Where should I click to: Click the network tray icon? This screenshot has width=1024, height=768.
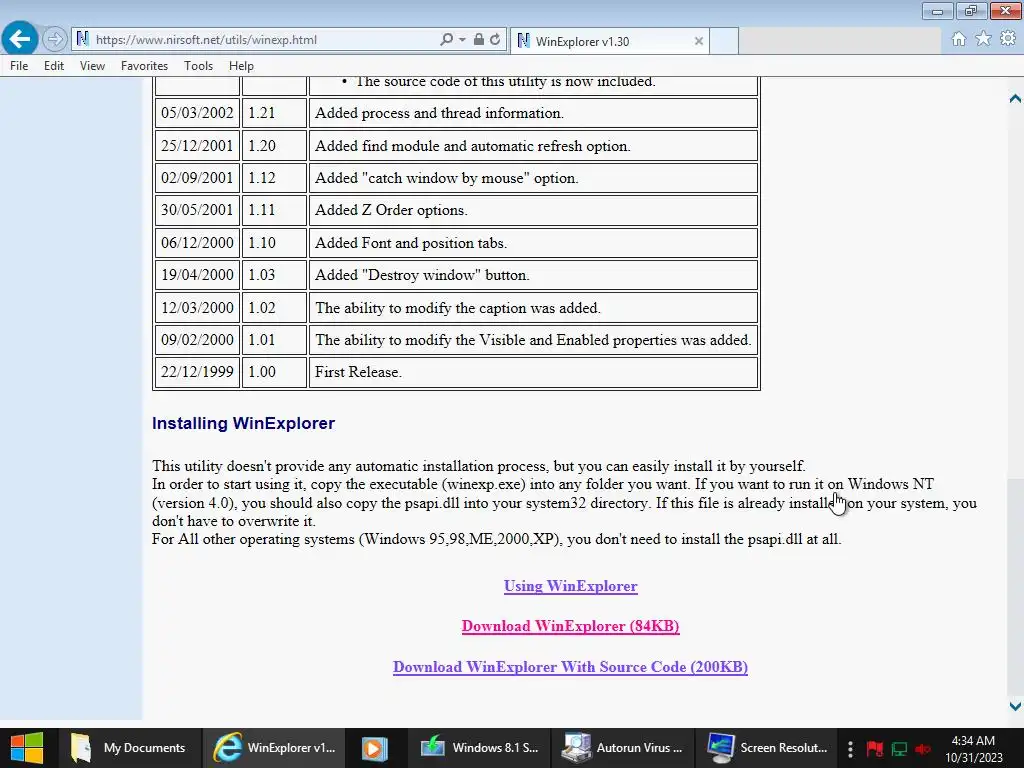tap(899, 749)
